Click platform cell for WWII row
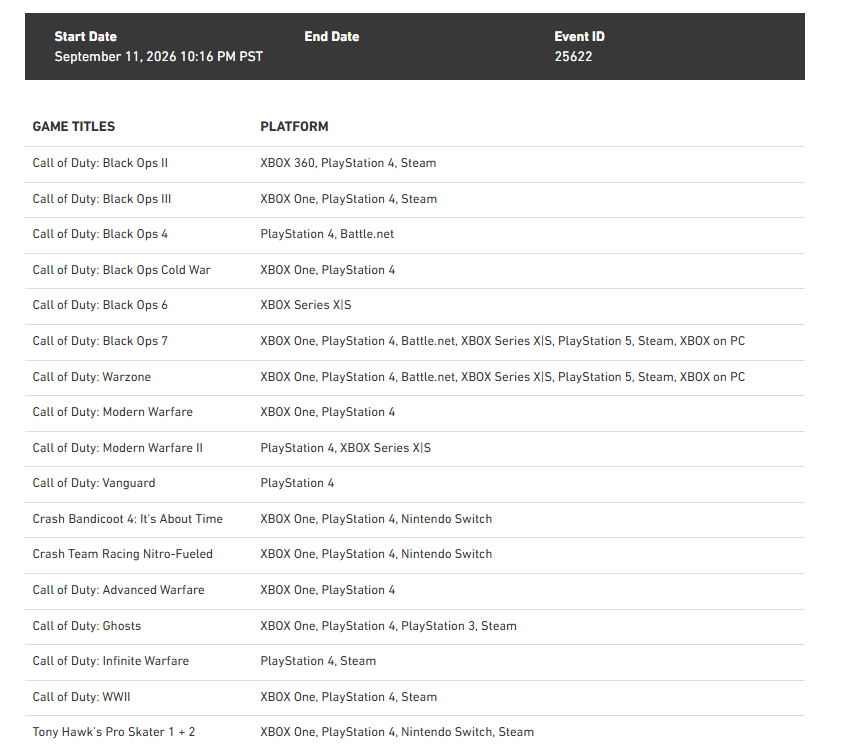844x755 pixels. 349,697
